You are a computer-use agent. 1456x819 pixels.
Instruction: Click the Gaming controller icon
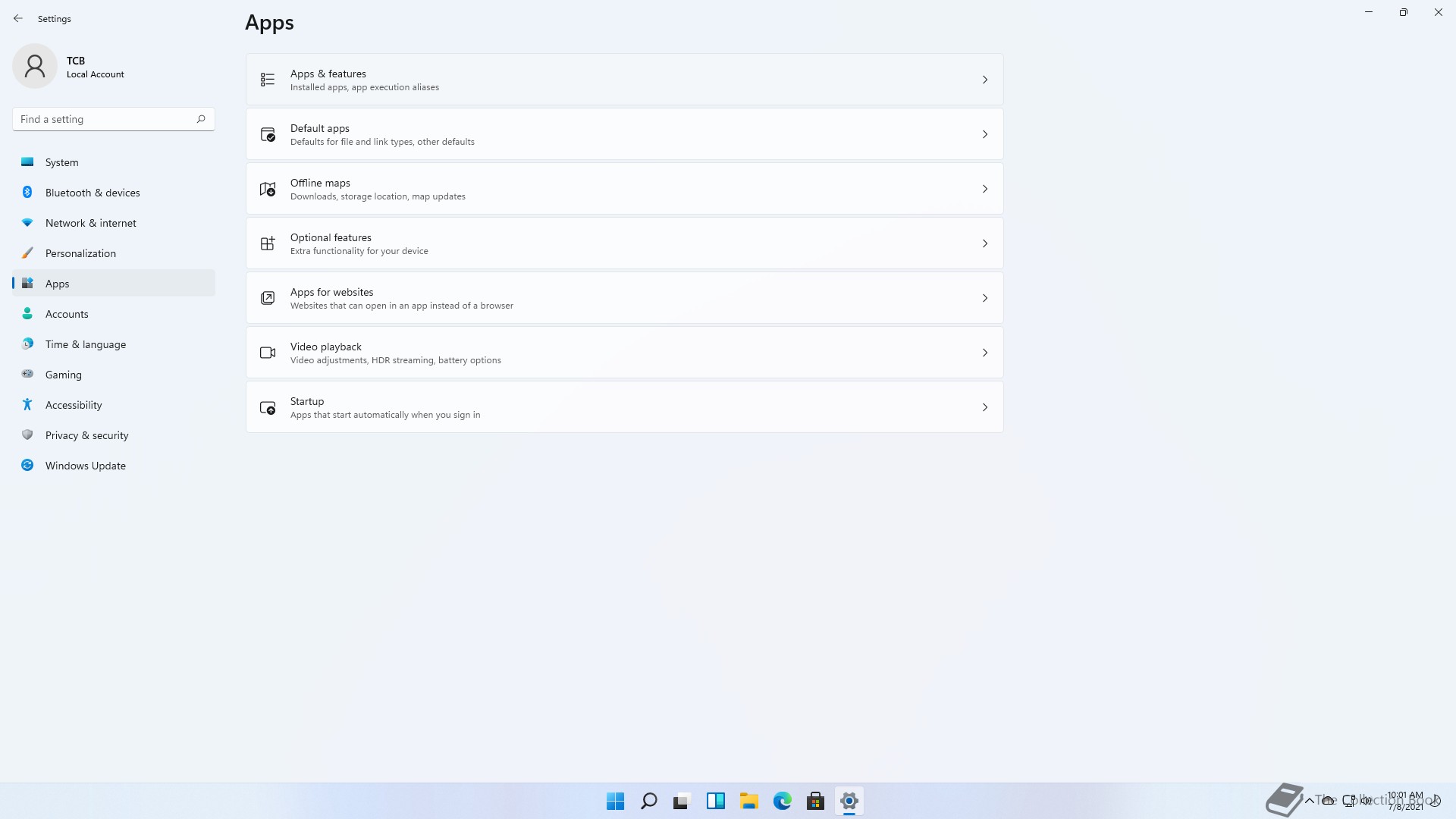coord(27,374)
